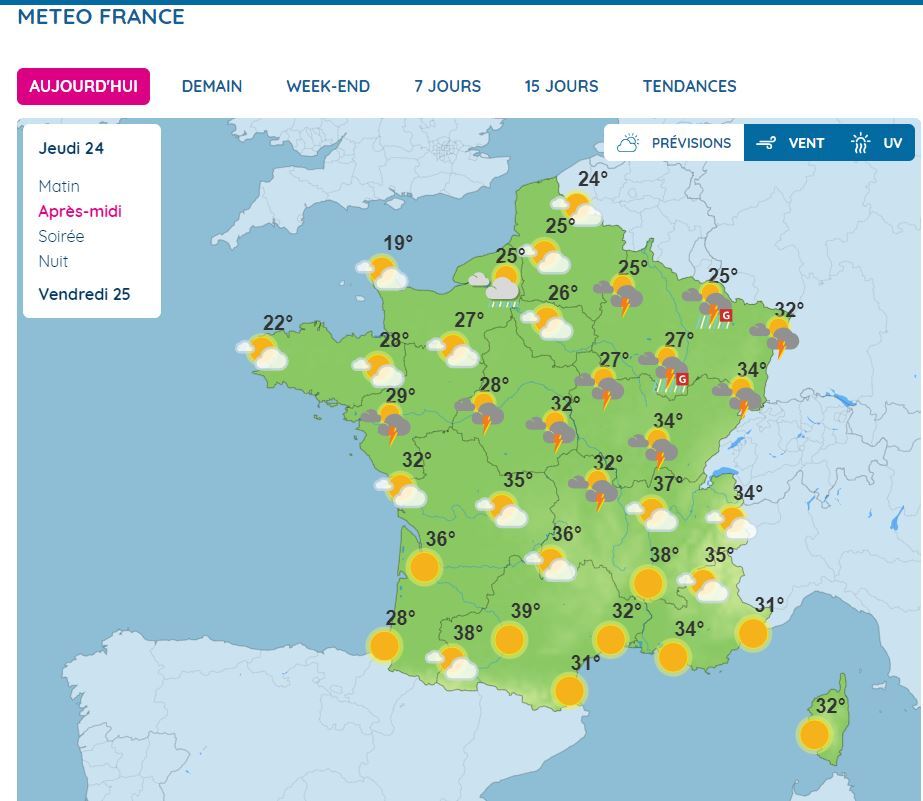The width and height of the screenshot is (923, 801).
Task: Click the hail storm icon under northeast 25°
Action: coord(709,305)
